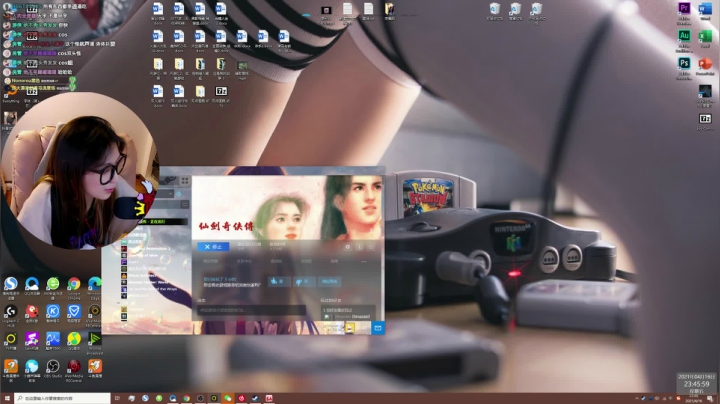Select Prison Architect in library list

(140, 275)
